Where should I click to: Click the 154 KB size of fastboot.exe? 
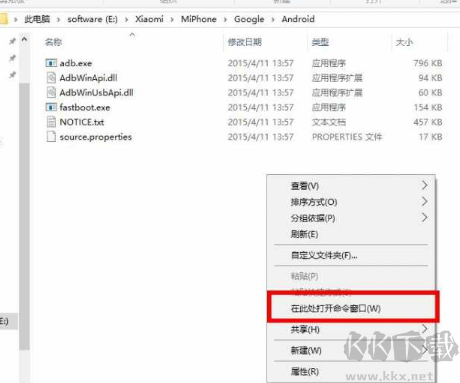[428, 107]
